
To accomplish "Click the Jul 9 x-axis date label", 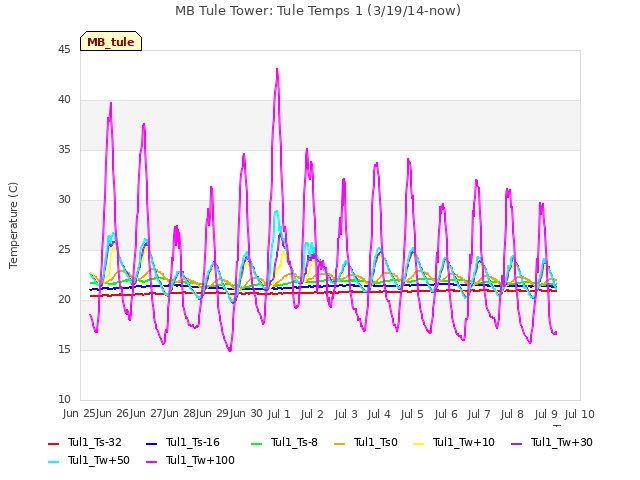I will point(546,414).
